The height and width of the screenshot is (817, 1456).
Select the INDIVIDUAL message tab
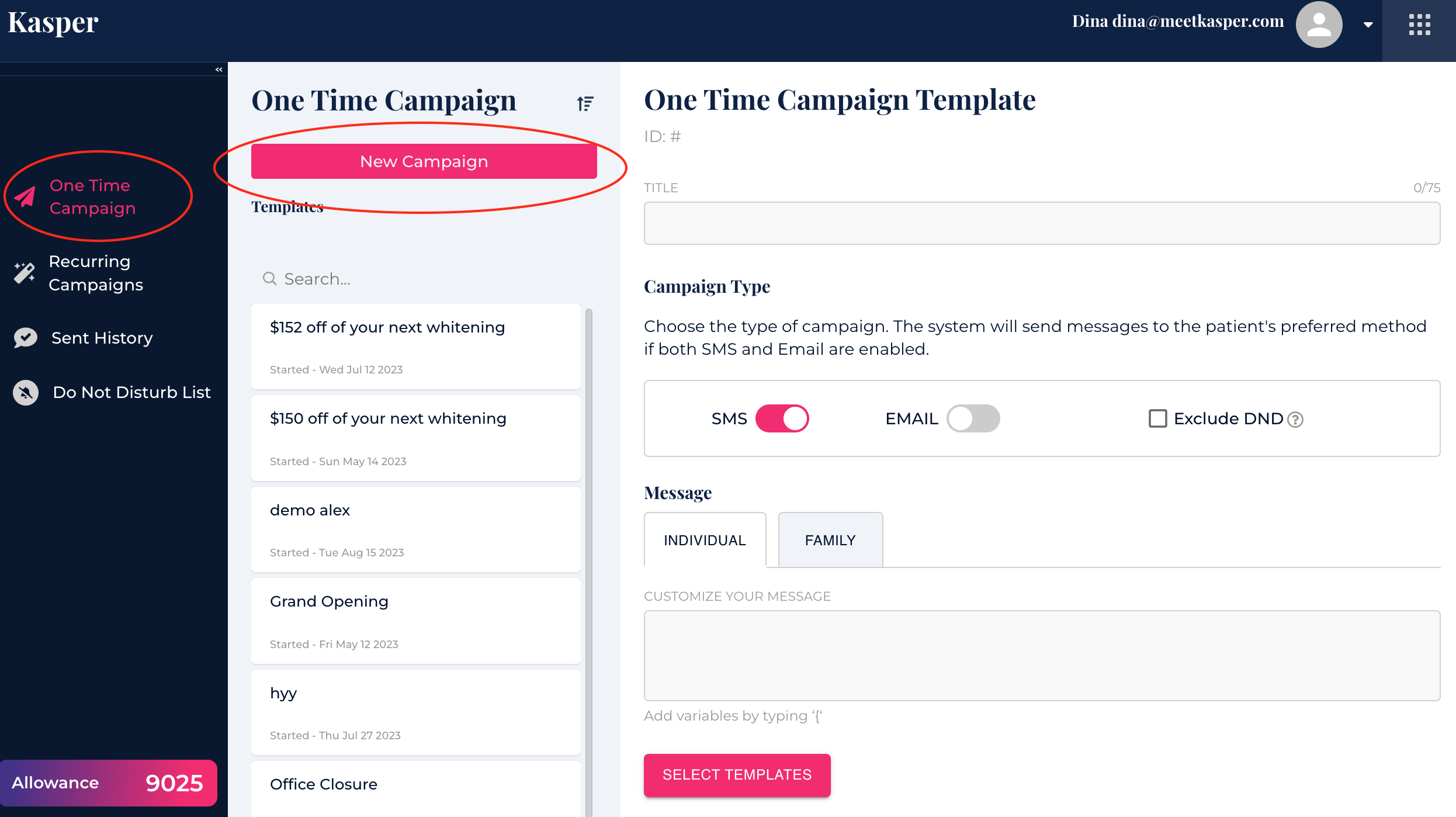pos(705,540)
